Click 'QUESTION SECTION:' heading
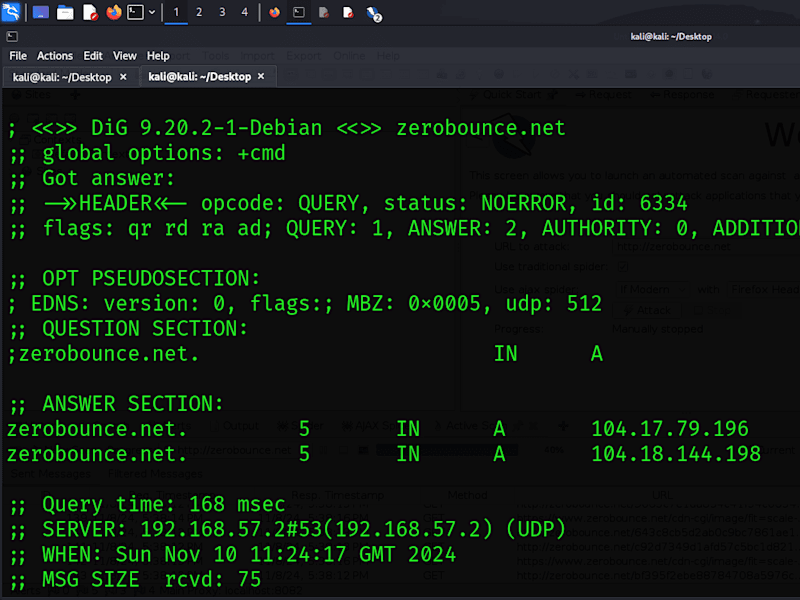Screen dimensions: 800x600 (x=145, y=329)
